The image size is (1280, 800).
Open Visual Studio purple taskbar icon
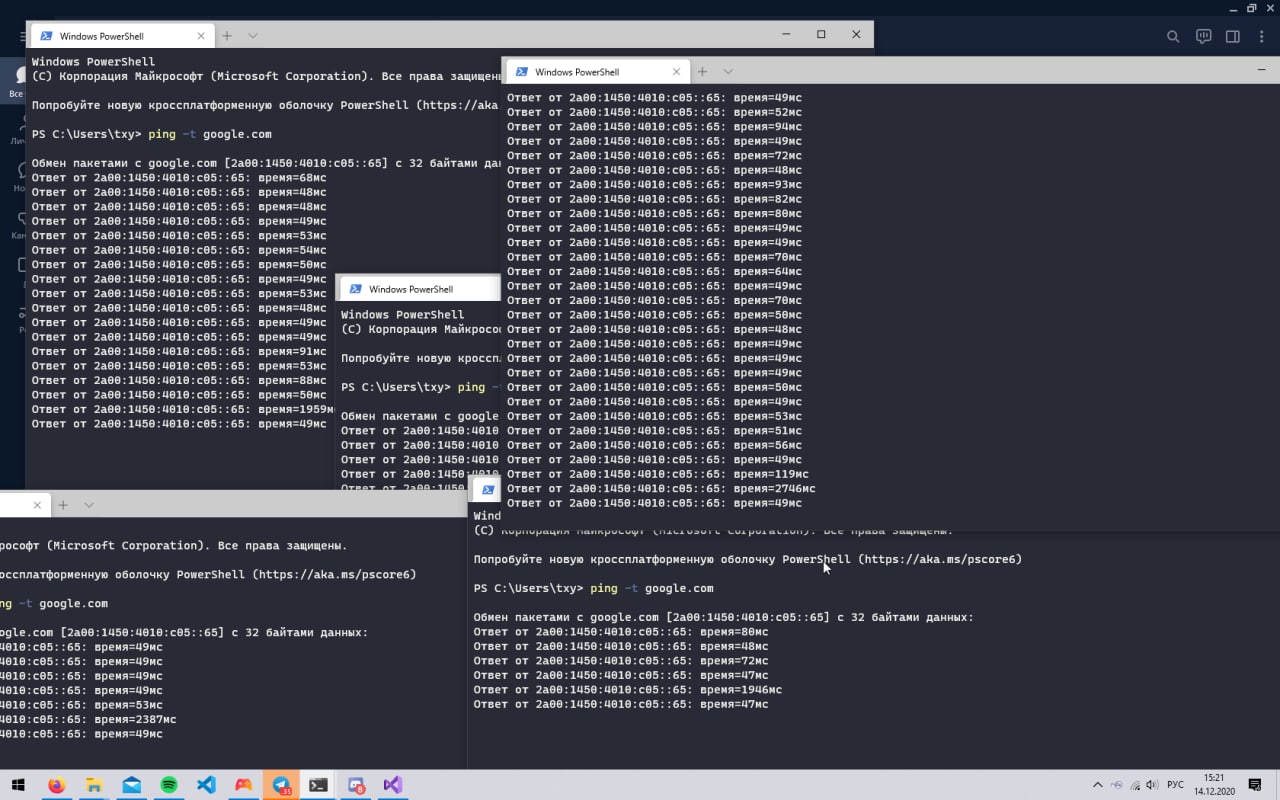click(x=394, y=785)
